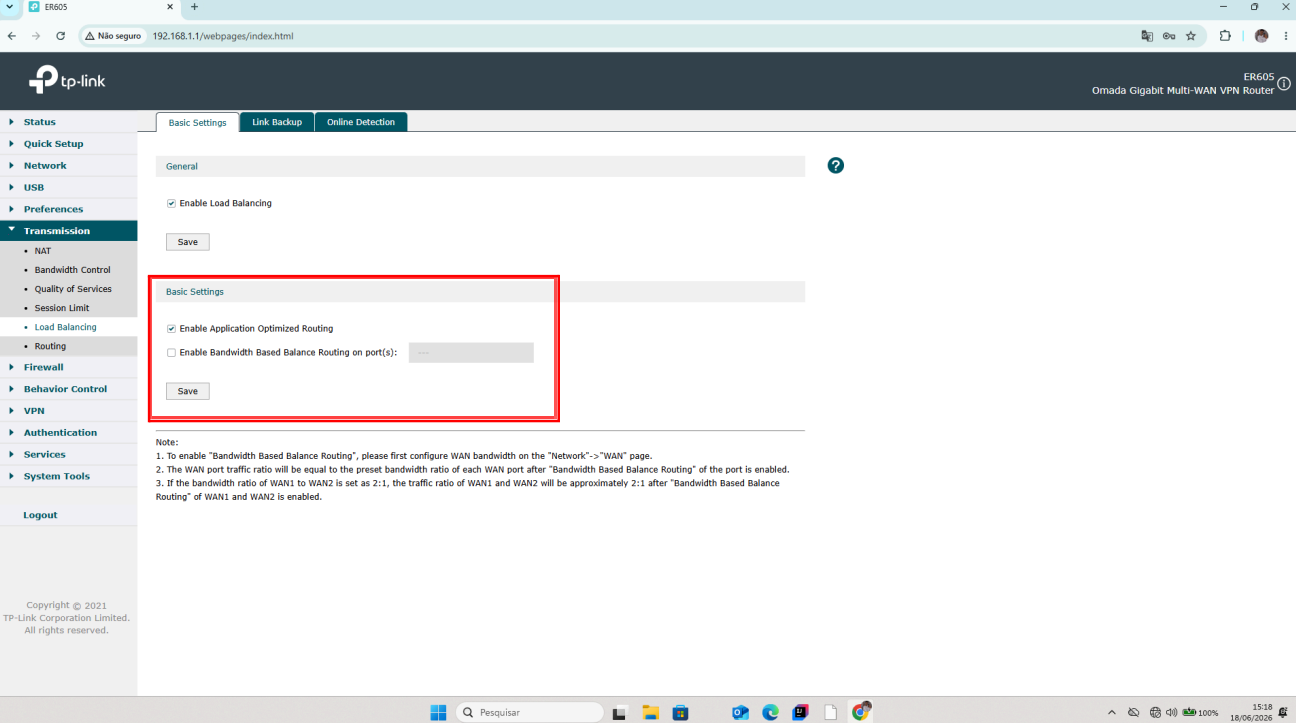Open Load Balancing submenu item
The height and width of the screenshot is (723, 1296).
[68, 327]
